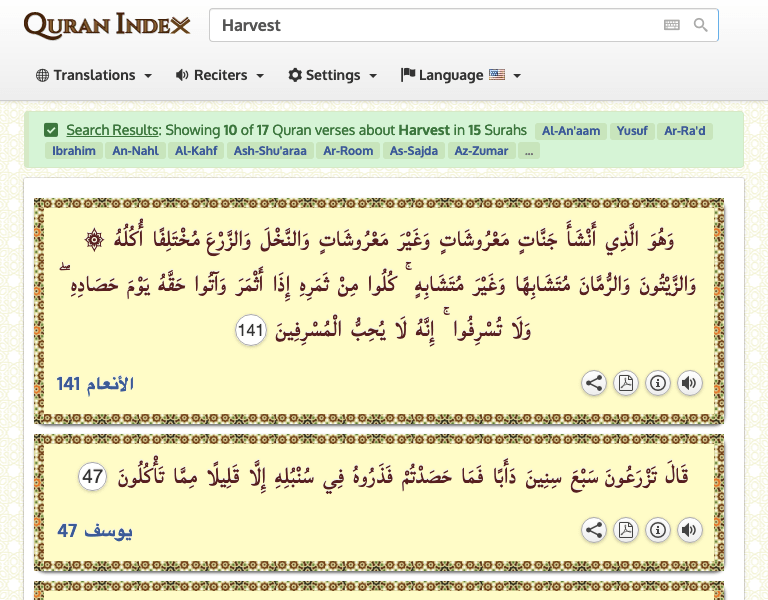
Task: Share verse Al-An'aam 141
Action: coord(594,382)
